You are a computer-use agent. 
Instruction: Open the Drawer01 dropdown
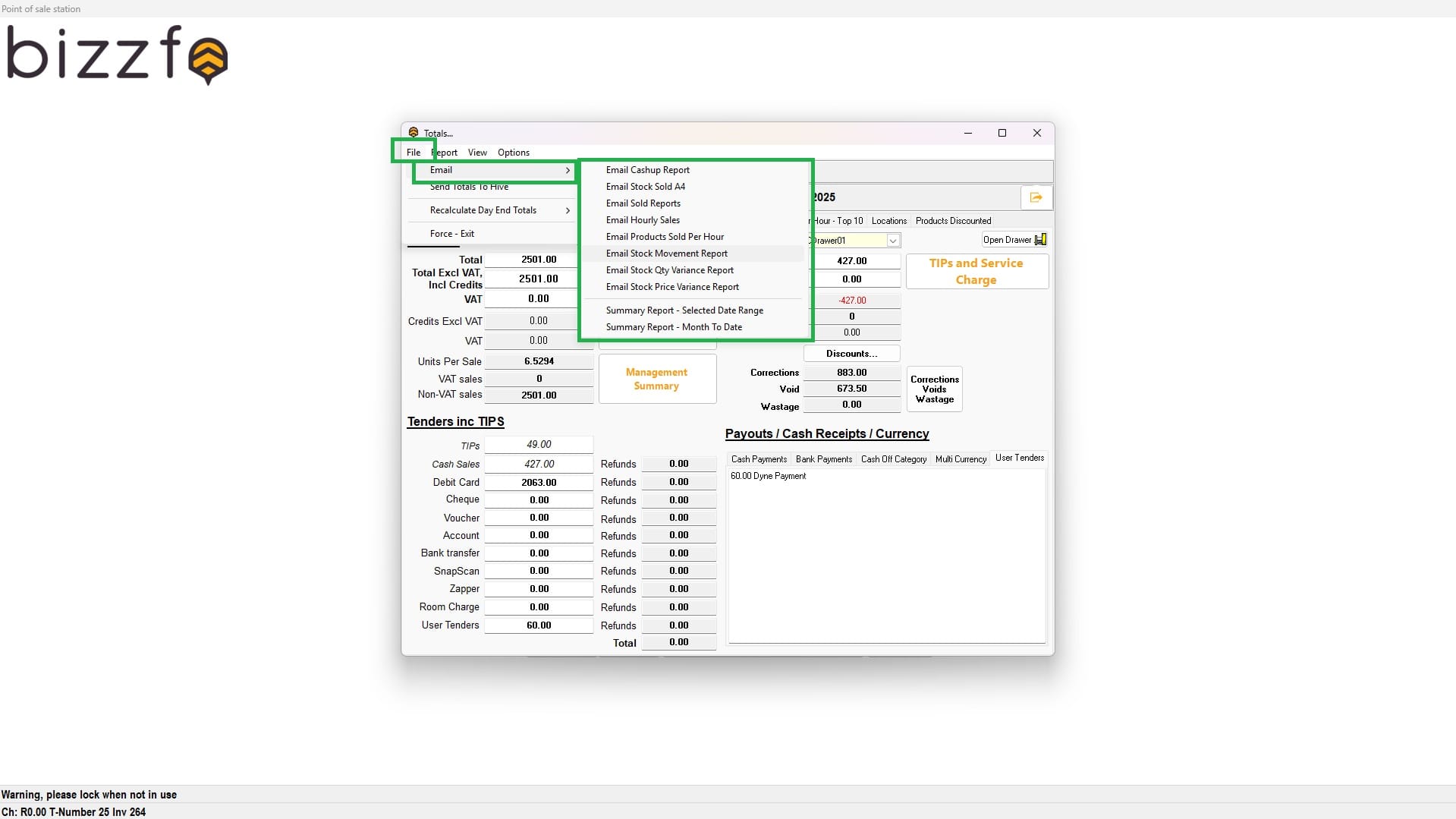pos(894,240)
